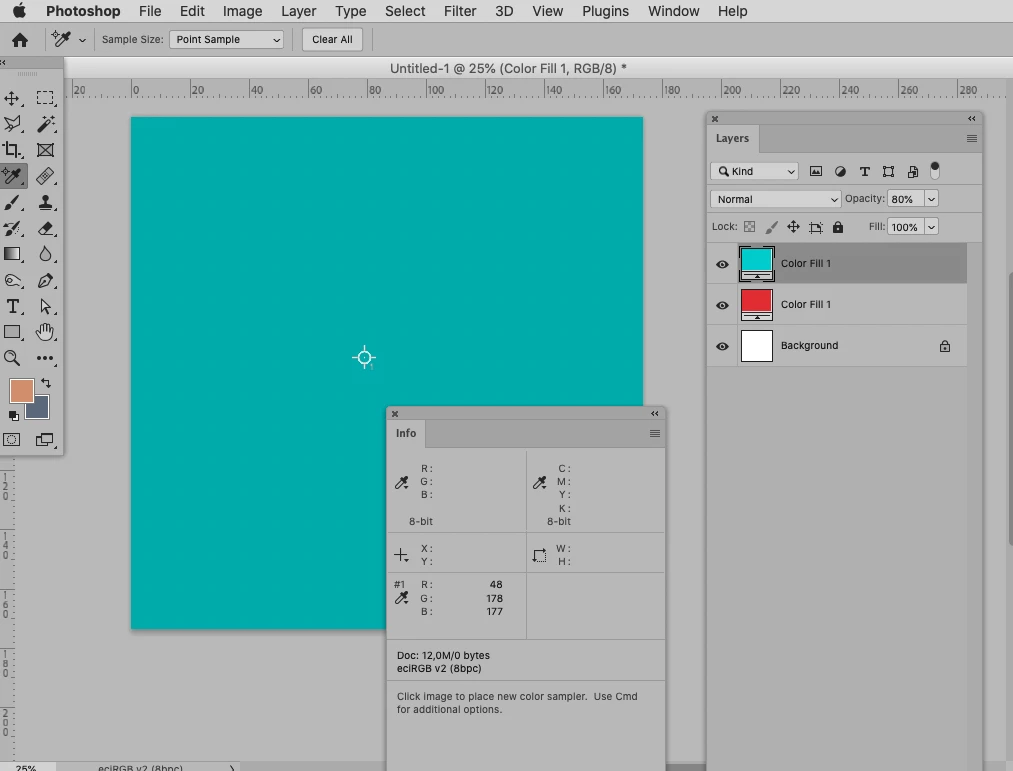Select the Color Sampler eyedropper tool in toolbox
Image resolution: width=1013 pixels, height=771 pixels.
click(12, 176)
